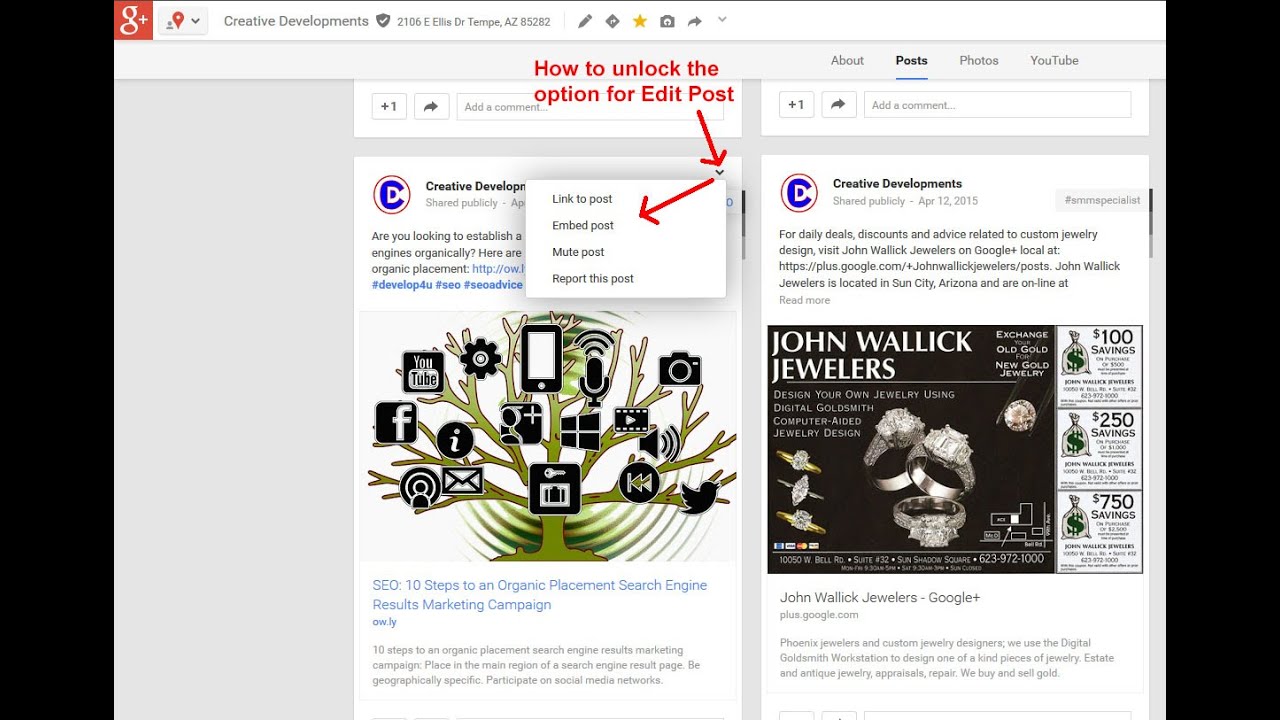This screenshot has width=1280, height=720.
Task: Switch to the Photos tab
Action: (x=978, y=60)
